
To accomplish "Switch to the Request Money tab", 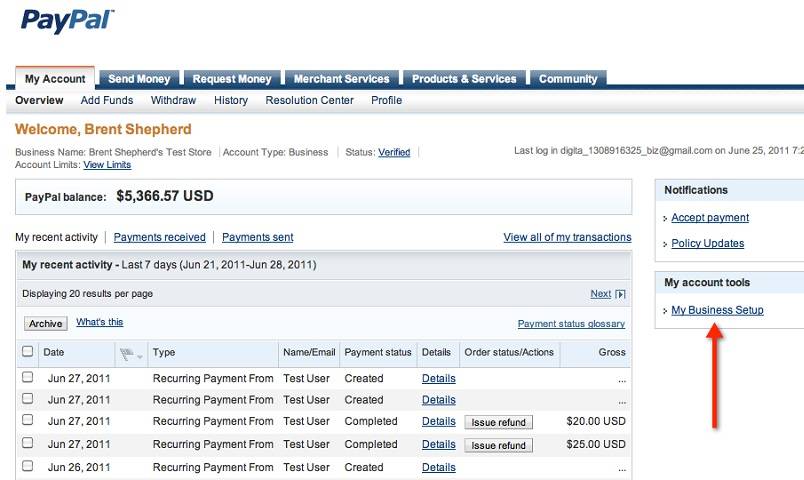I will (232, 78).
